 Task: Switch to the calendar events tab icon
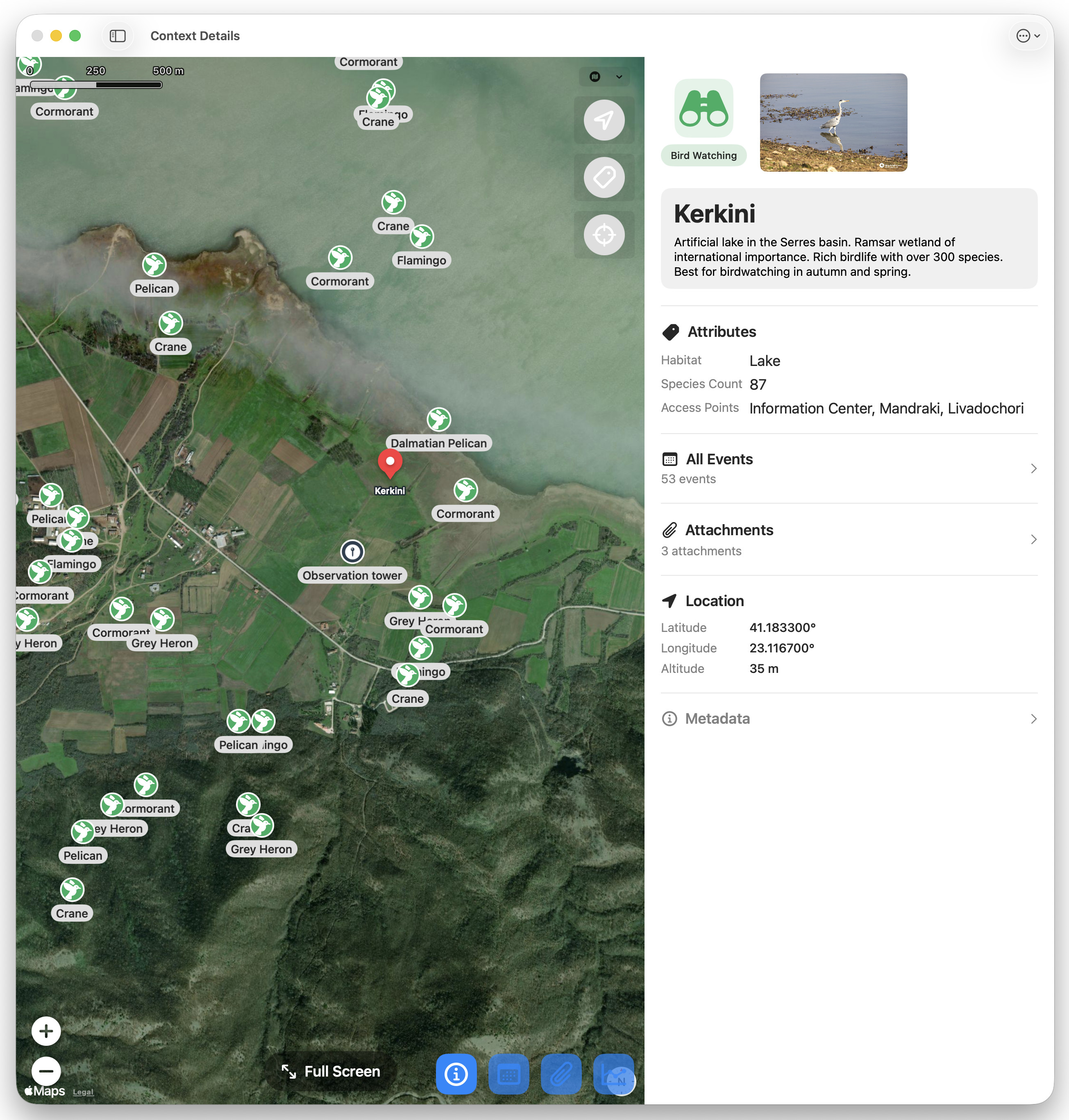tap(508, 1074)
